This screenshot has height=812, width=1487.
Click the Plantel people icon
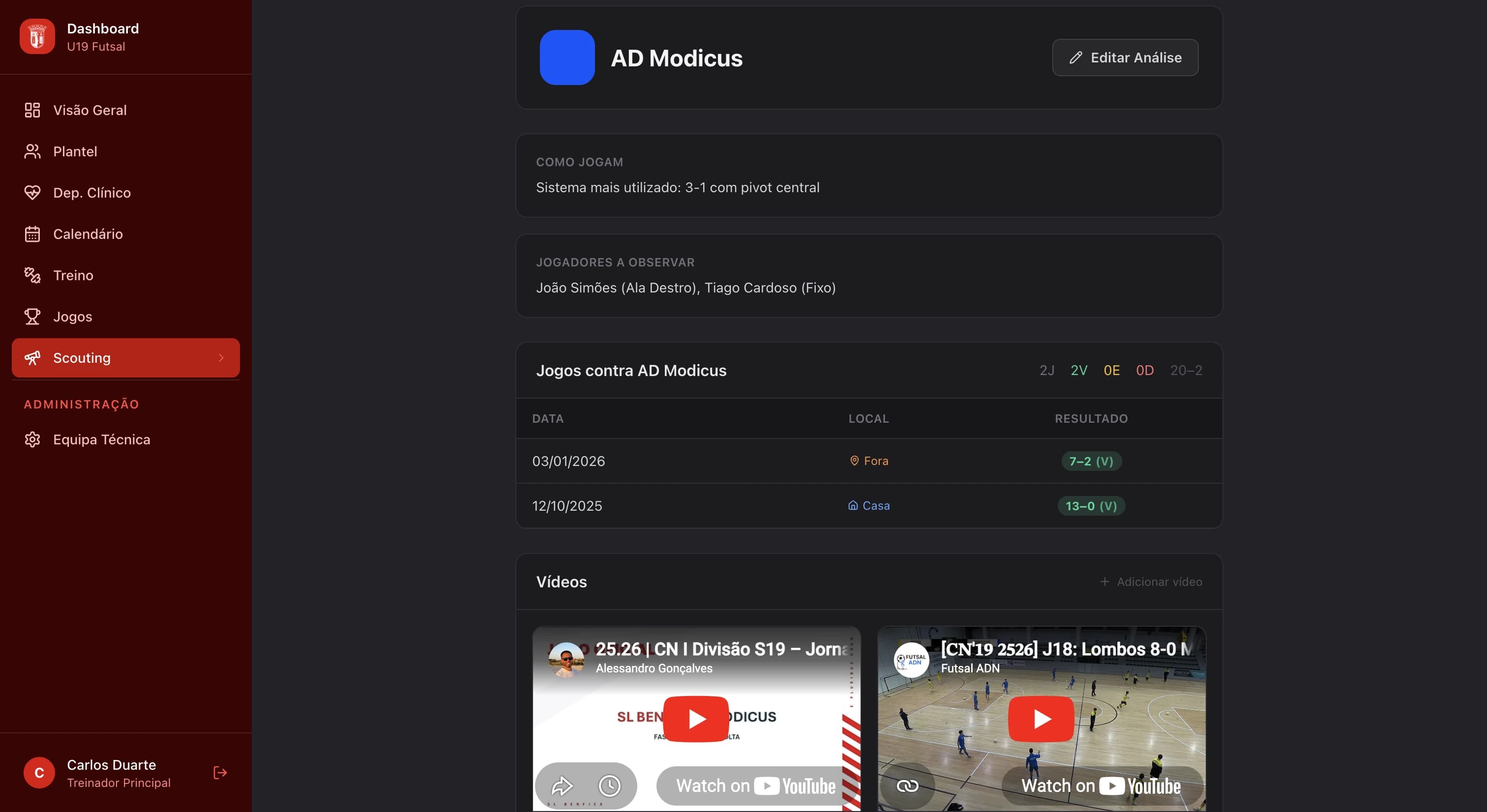[32, 151]
